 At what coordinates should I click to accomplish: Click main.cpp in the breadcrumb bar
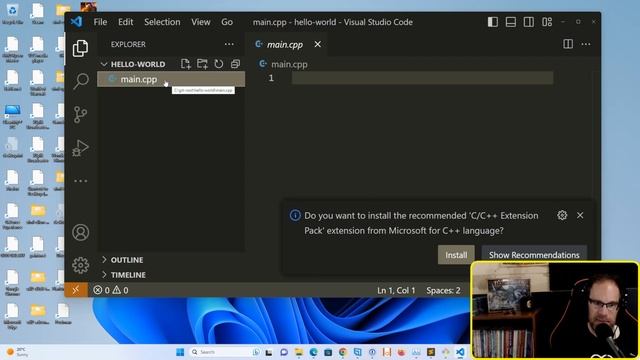(289, 64)
